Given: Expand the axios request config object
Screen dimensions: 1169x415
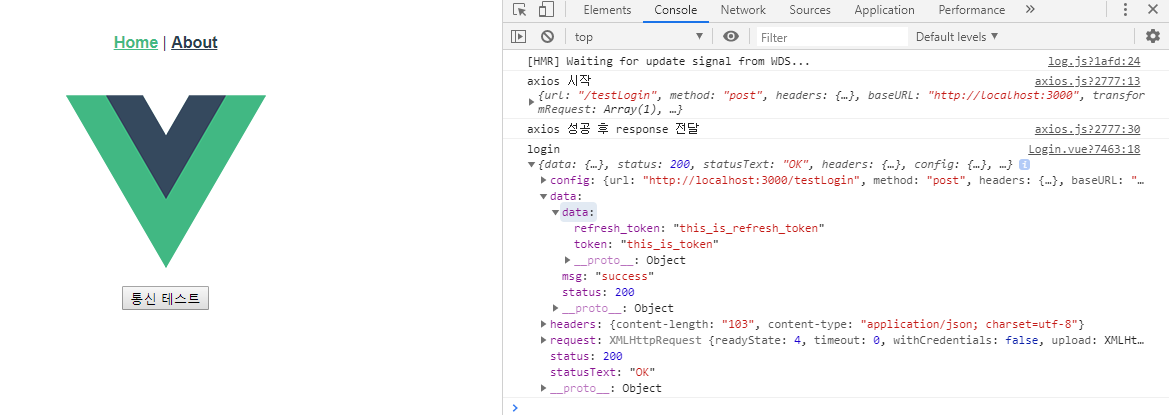Looking at the screenshot, I should tap(531, 102).
